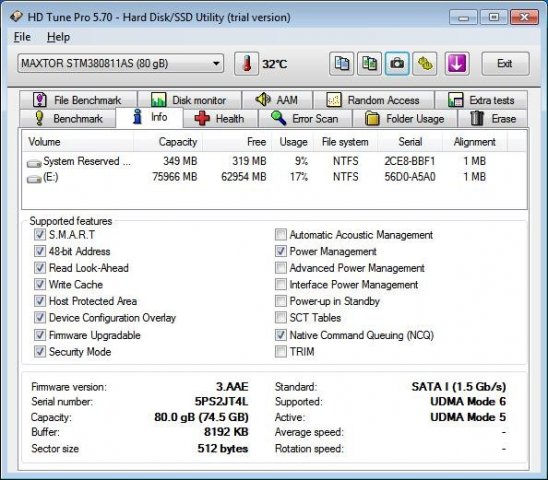The image size is (548, 480).
Task: Click the copy screenshot to clipboard icon
Action: click(x=369, y=64)
